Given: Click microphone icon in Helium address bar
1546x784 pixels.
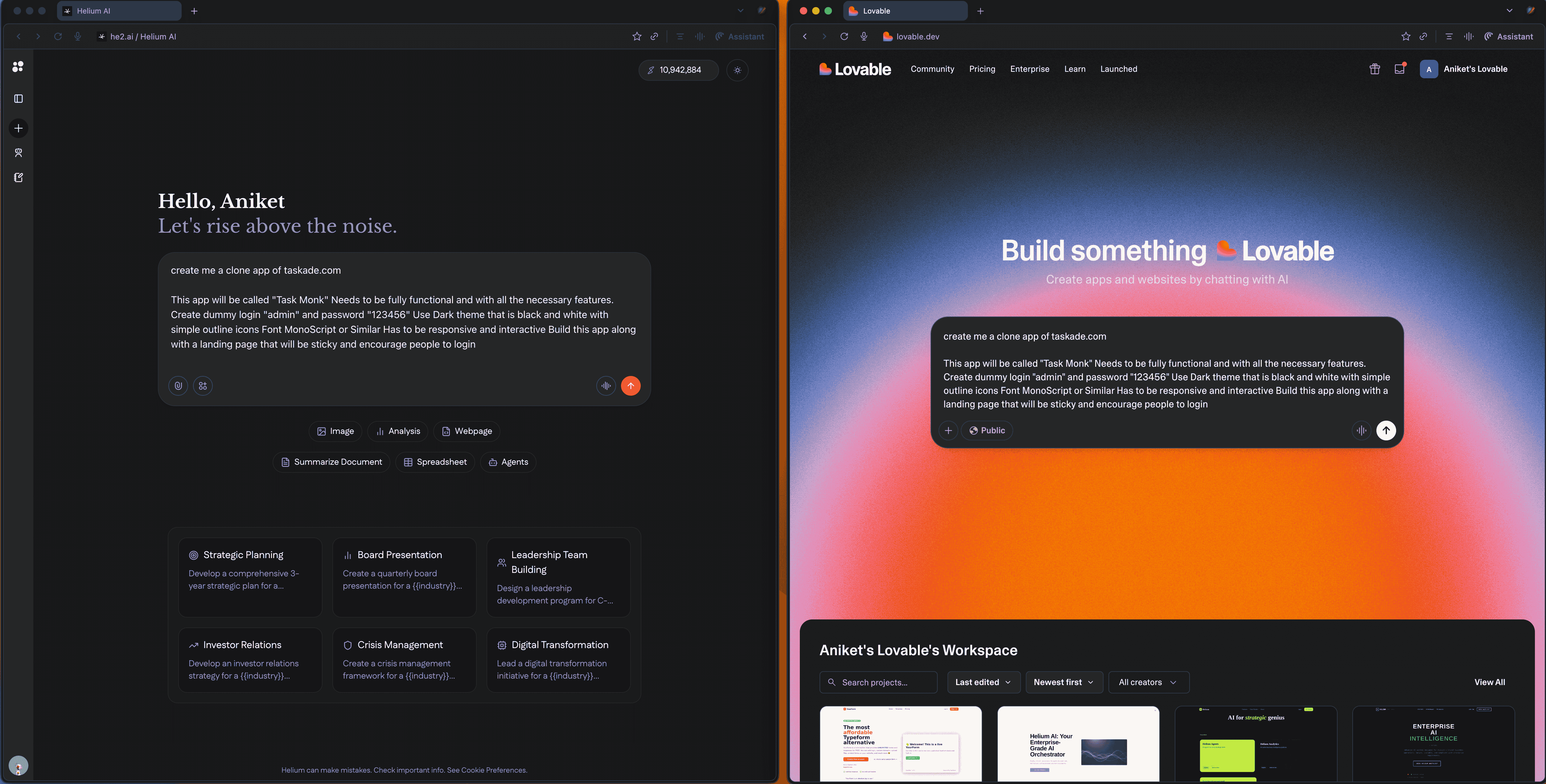Looking at the screenshot, I should [x=77, y=37].
